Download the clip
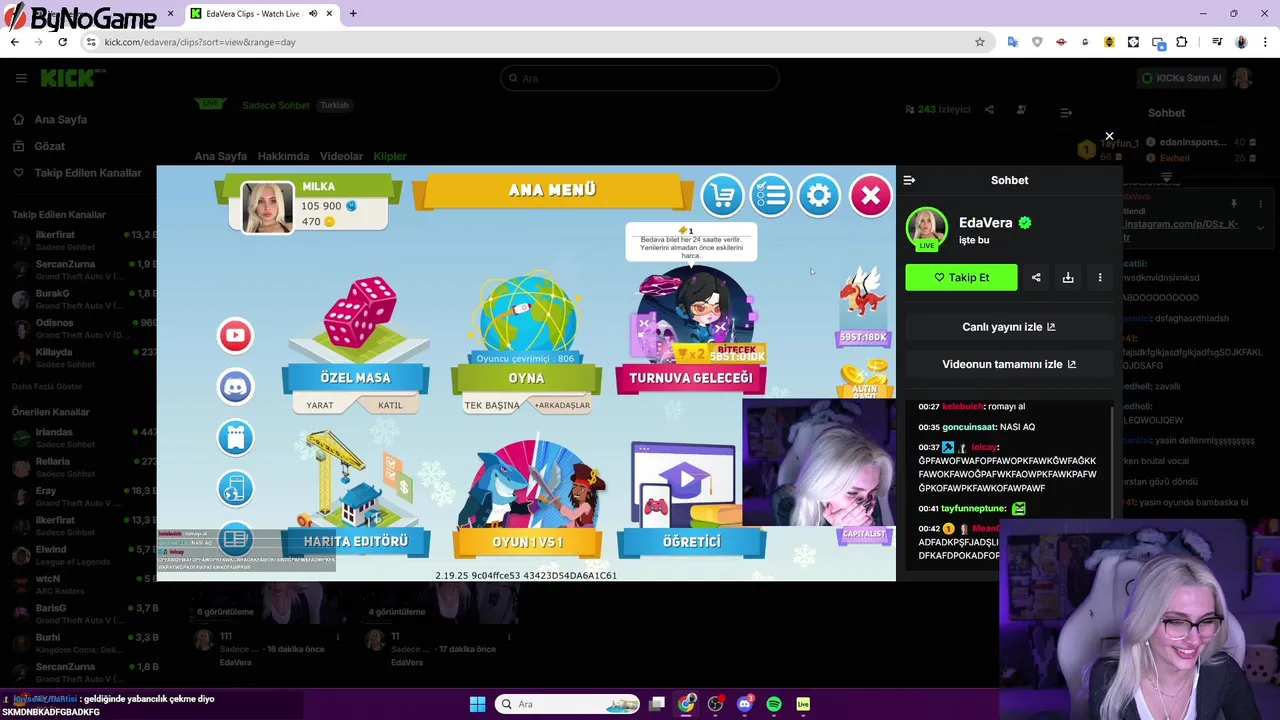 pos(1068,277)
